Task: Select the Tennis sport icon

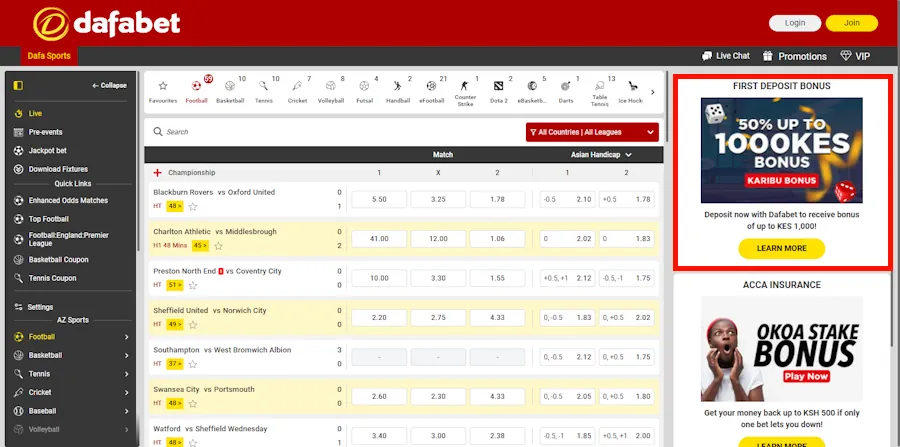Action: [x=263, y=85]
